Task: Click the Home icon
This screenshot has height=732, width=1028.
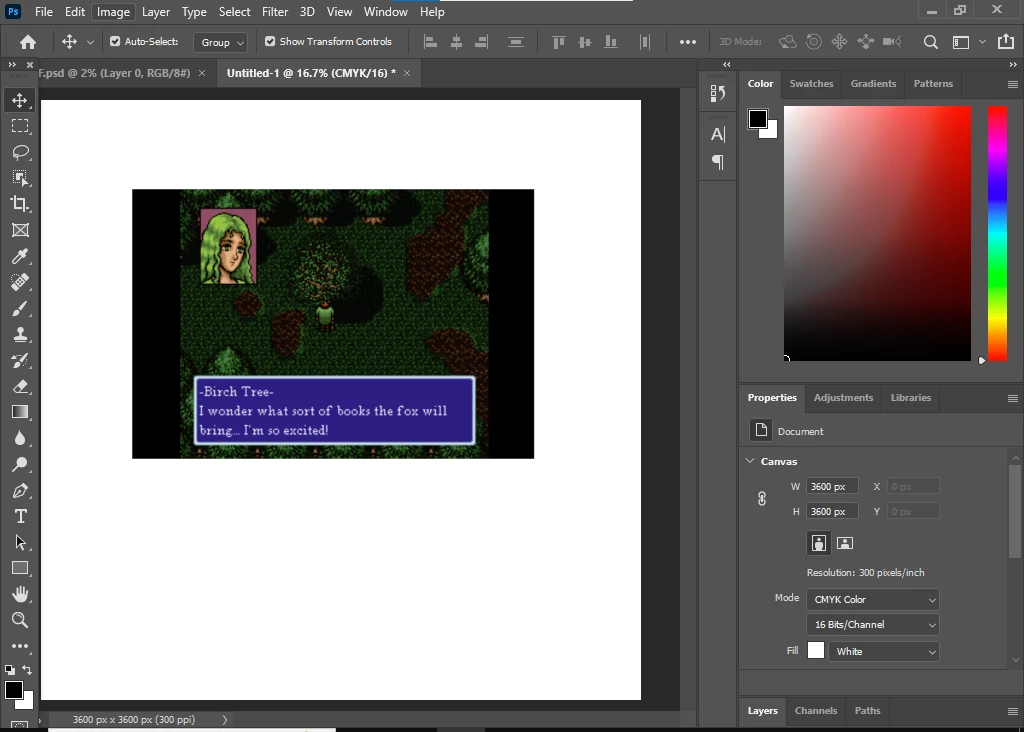Action: pyautogui.click(x=28, y=42)
